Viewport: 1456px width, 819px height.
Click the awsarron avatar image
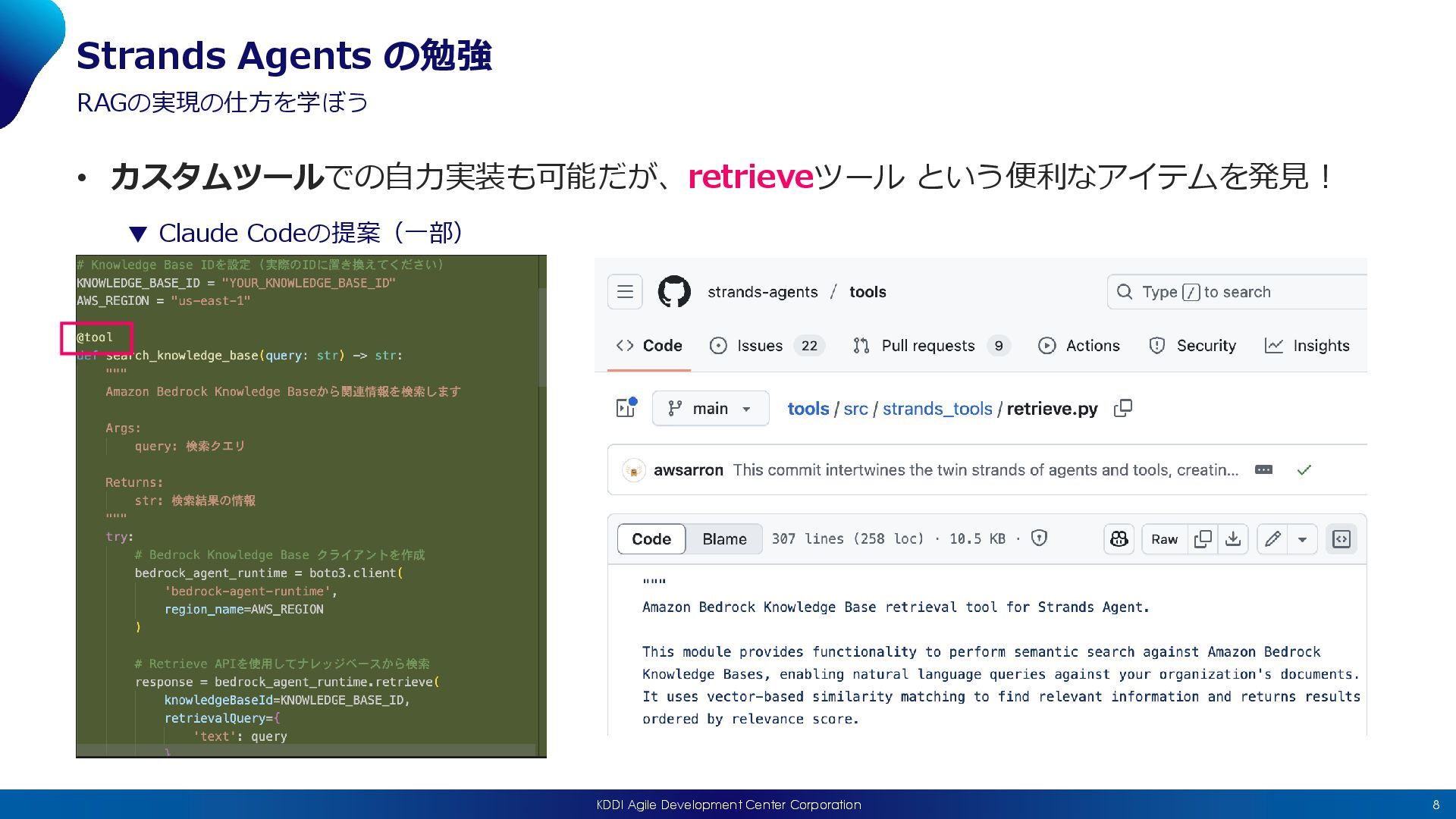click(633, 470)
